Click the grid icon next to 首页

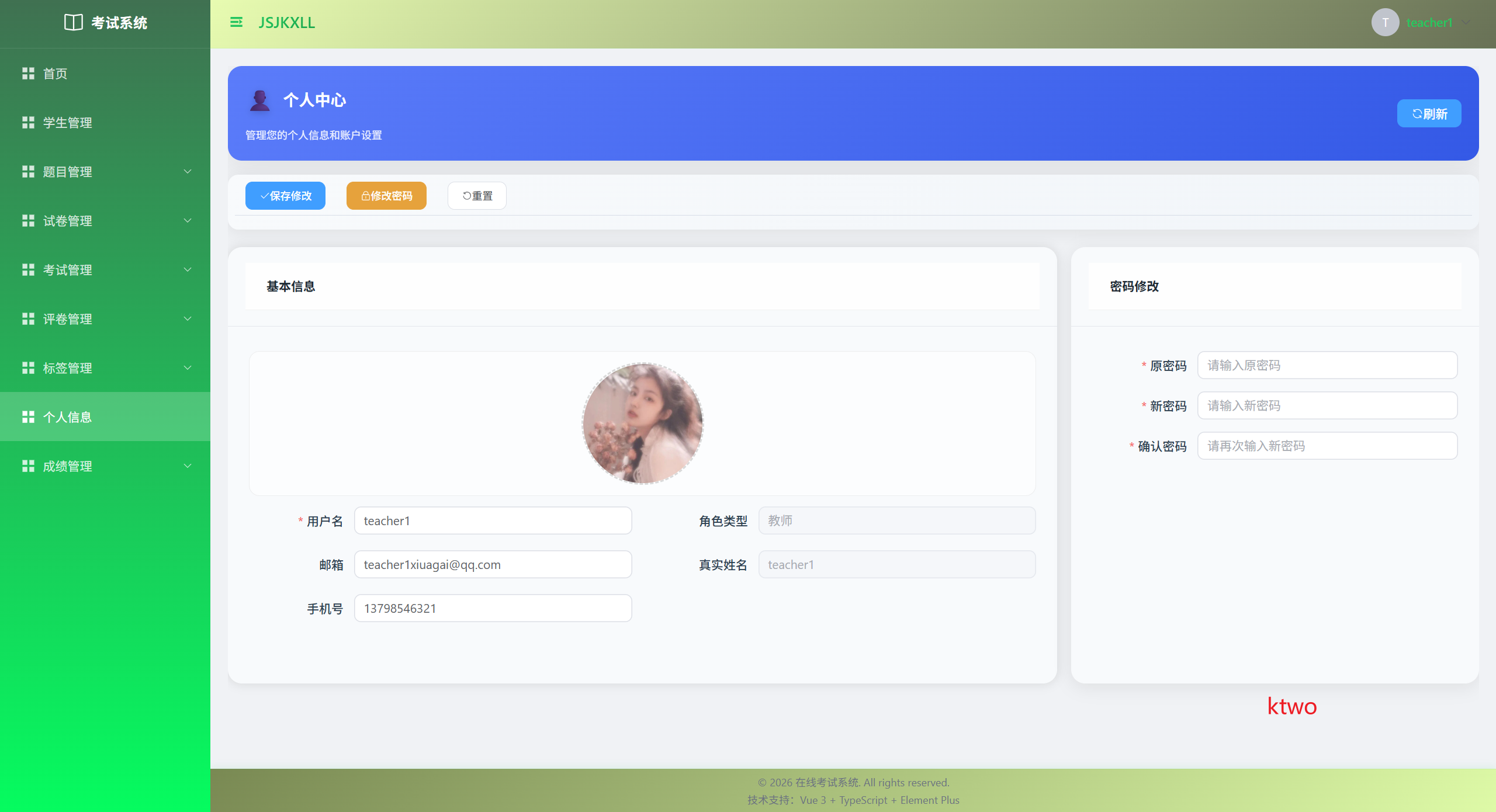[x=28, y=73]
